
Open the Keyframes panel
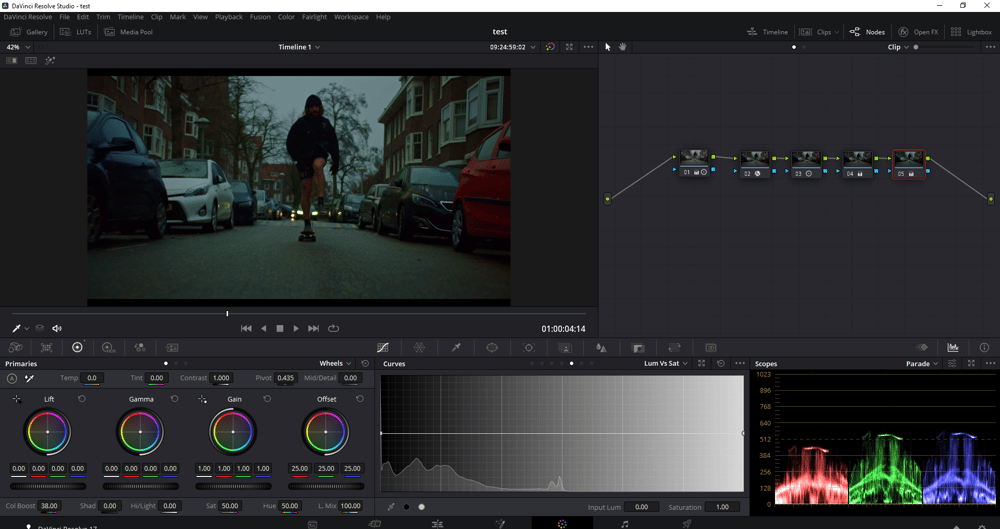click(x=922, y=348)
